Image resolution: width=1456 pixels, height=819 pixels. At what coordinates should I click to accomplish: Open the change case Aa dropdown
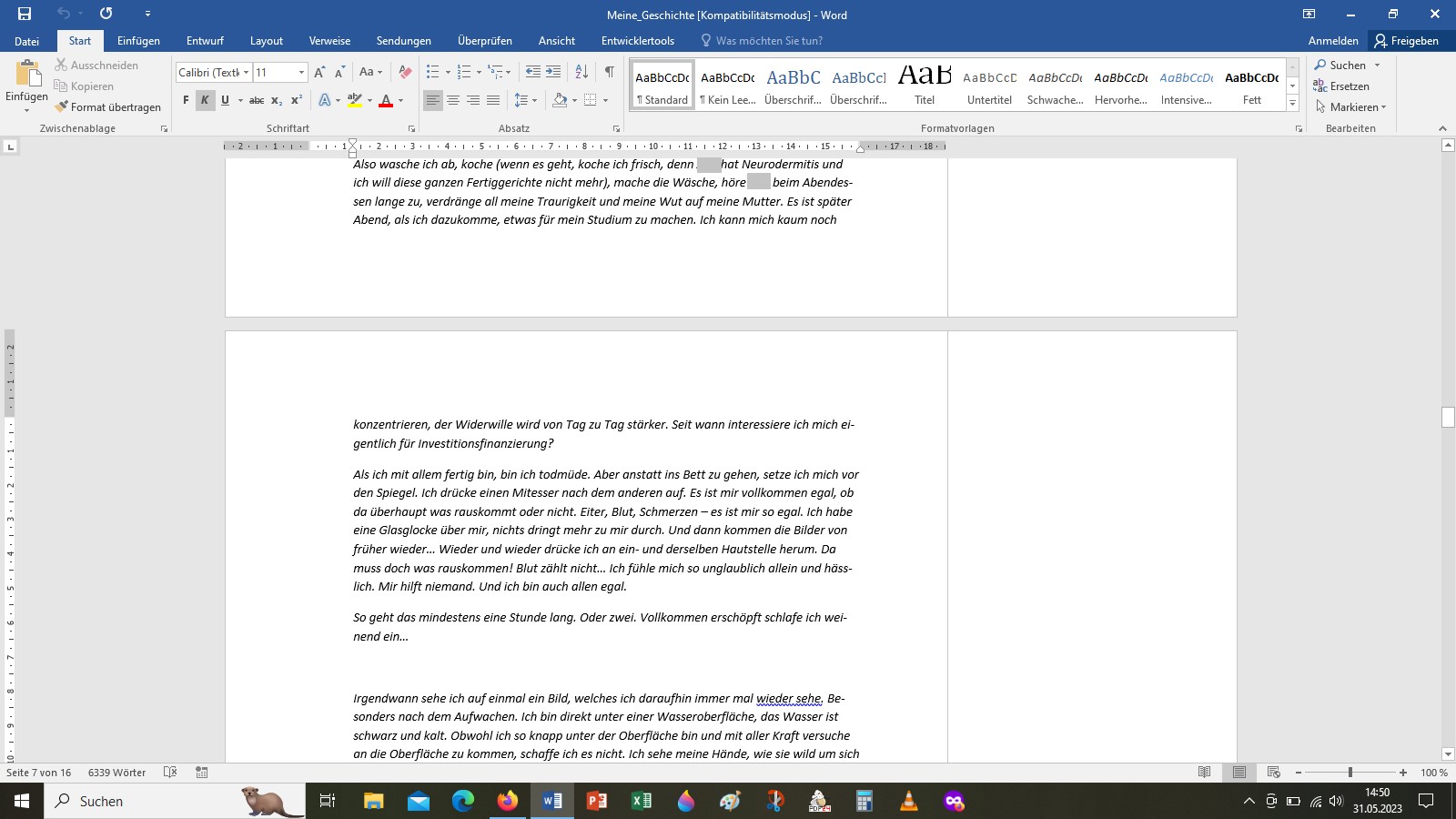[x=370, y=72]
